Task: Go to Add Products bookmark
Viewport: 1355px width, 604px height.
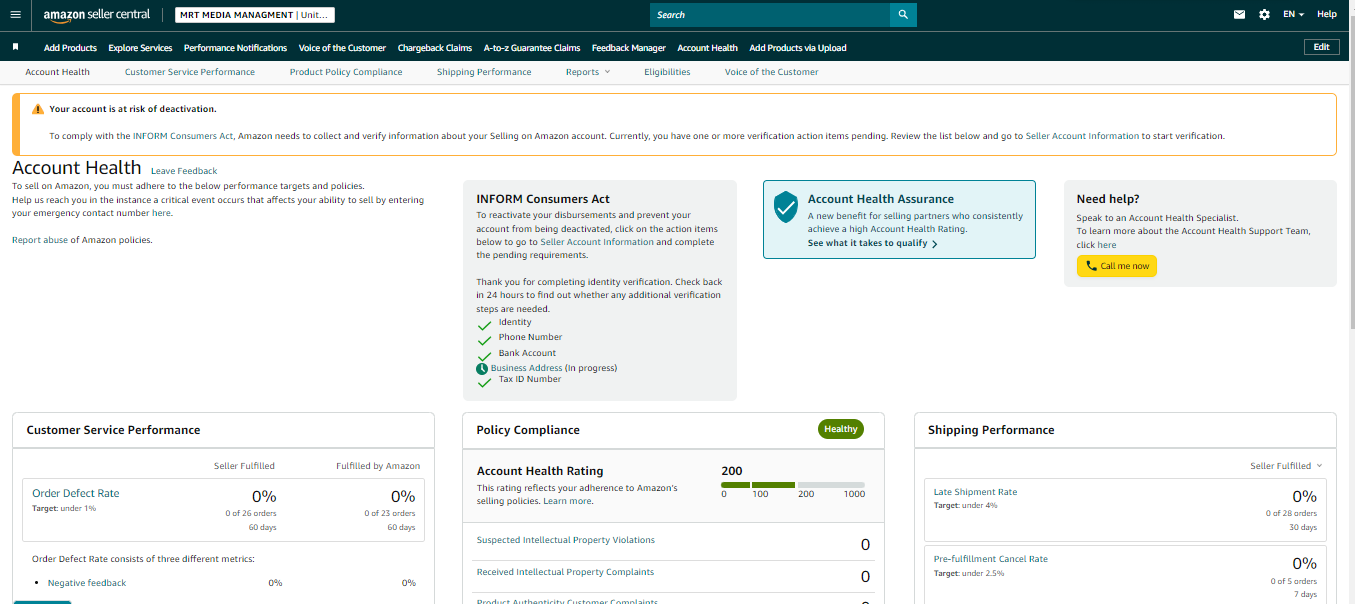Action: click(70, 48)
